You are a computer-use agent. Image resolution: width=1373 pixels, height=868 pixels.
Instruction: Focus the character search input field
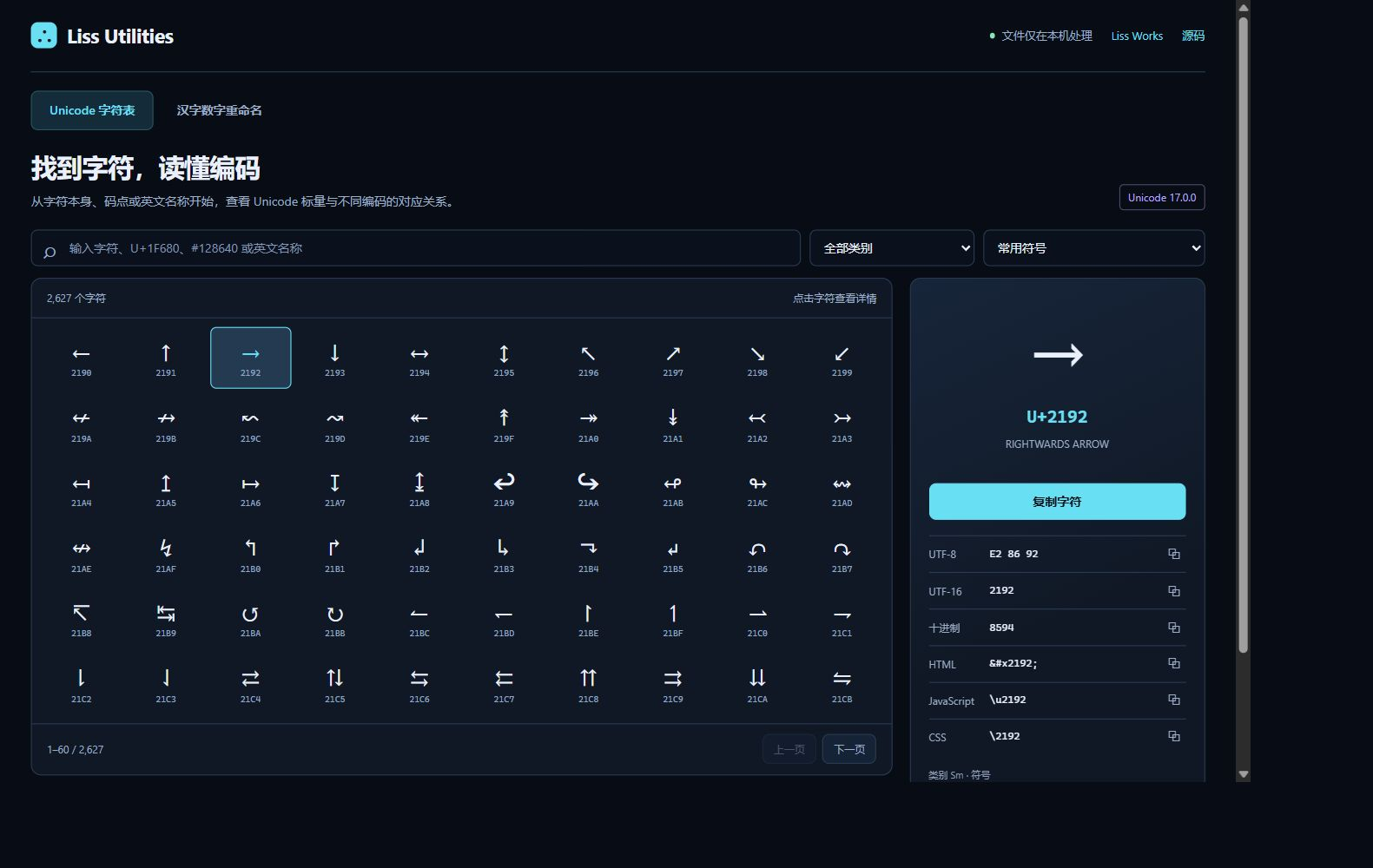click(x=415, y=248)
